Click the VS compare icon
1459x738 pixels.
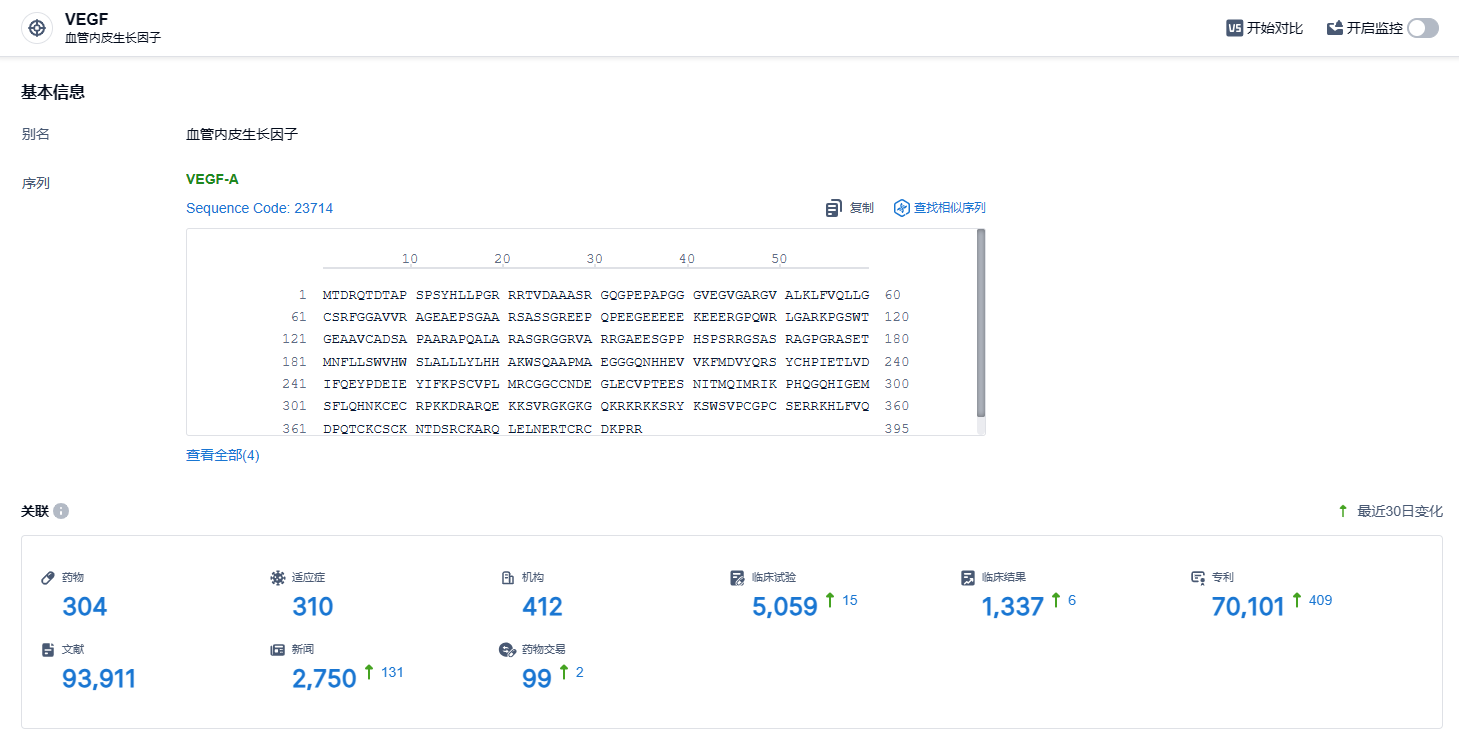1234,28
